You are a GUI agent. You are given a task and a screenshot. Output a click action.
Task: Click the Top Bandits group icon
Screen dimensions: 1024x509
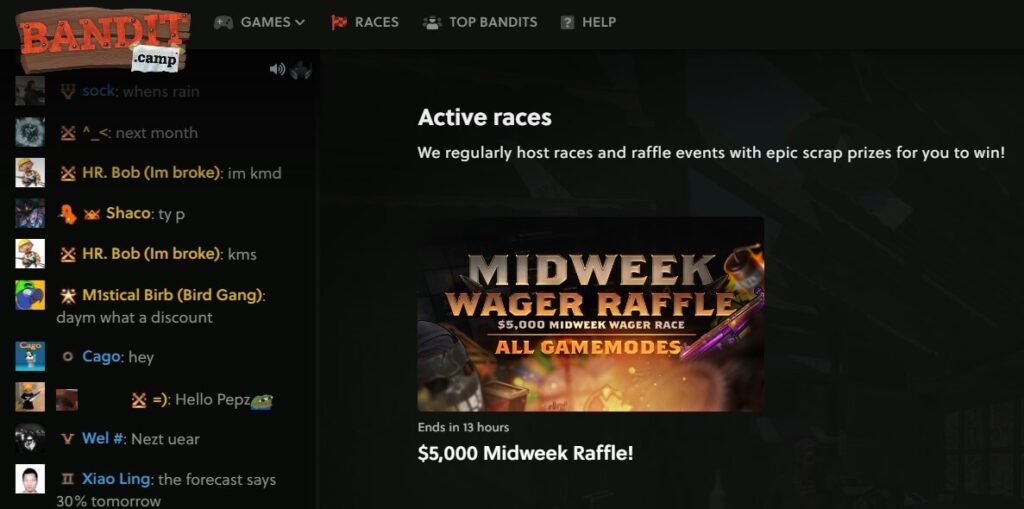click(432, 22)
